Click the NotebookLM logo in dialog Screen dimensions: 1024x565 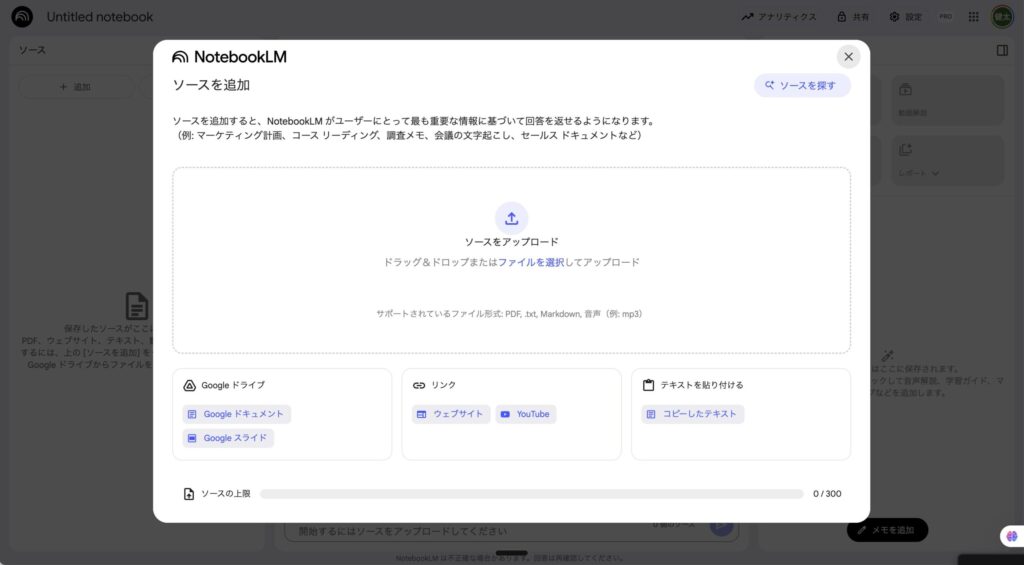click(229, 57)
